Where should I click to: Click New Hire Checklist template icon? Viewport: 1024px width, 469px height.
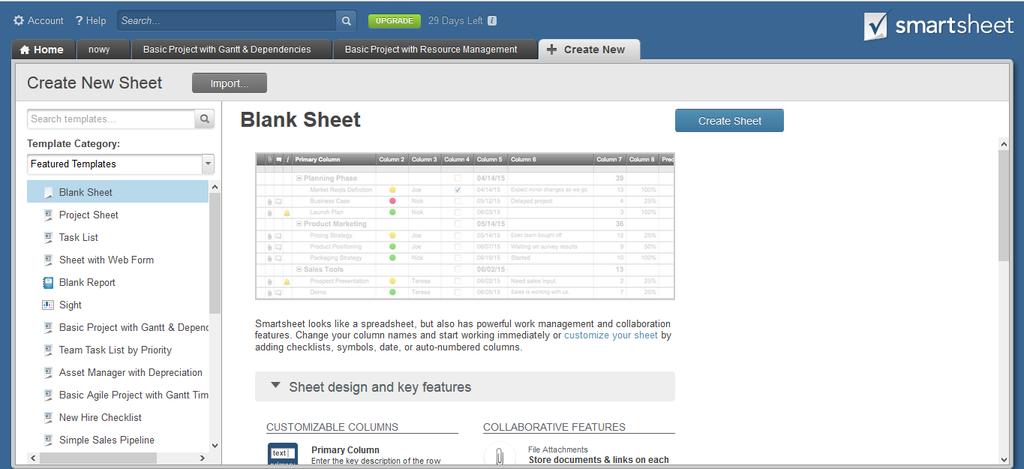pos(48,417)
